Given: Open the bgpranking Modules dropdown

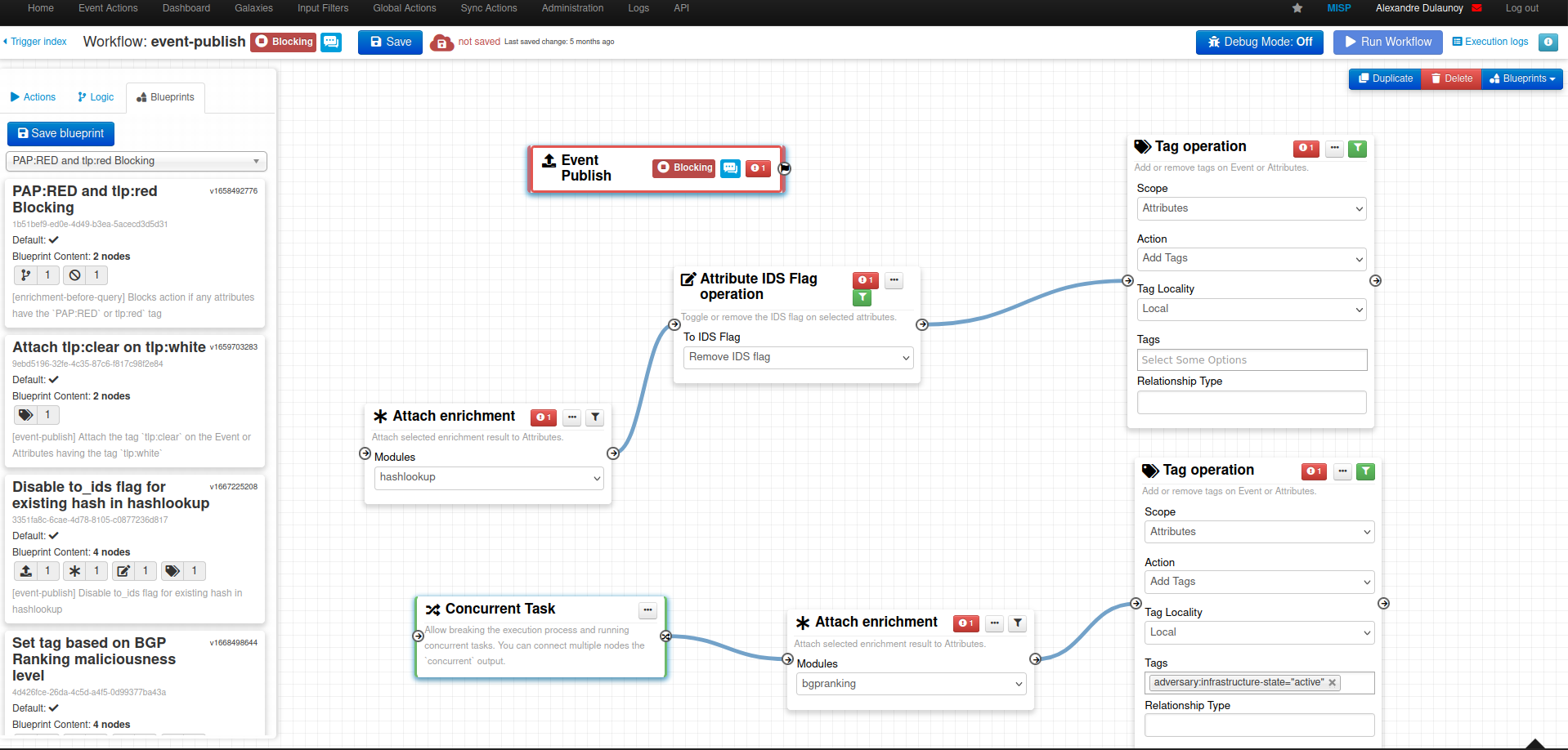Looking at the screenshot, I should [x=911, y=684].
